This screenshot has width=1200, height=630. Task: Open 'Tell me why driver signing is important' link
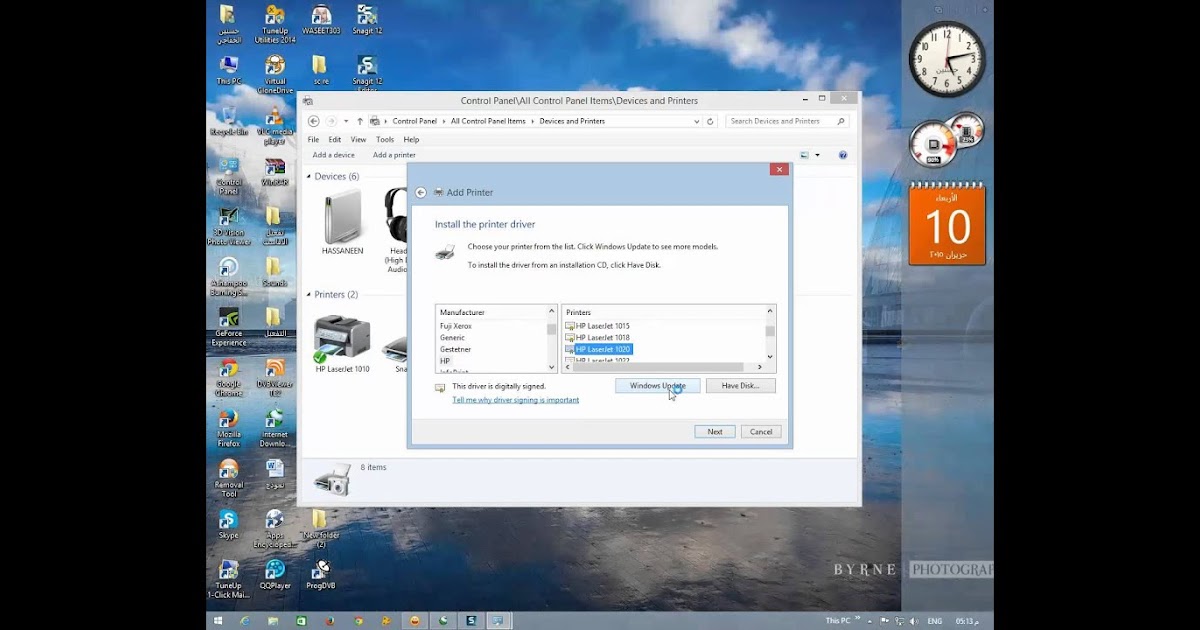click(515, 400)
